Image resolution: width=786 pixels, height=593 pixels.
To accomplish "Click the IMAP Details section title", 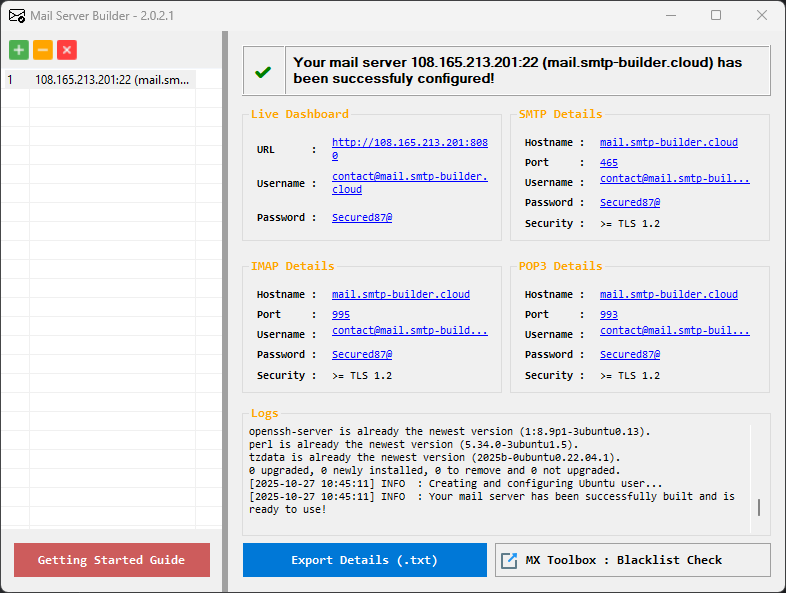I will pos(292,266).
